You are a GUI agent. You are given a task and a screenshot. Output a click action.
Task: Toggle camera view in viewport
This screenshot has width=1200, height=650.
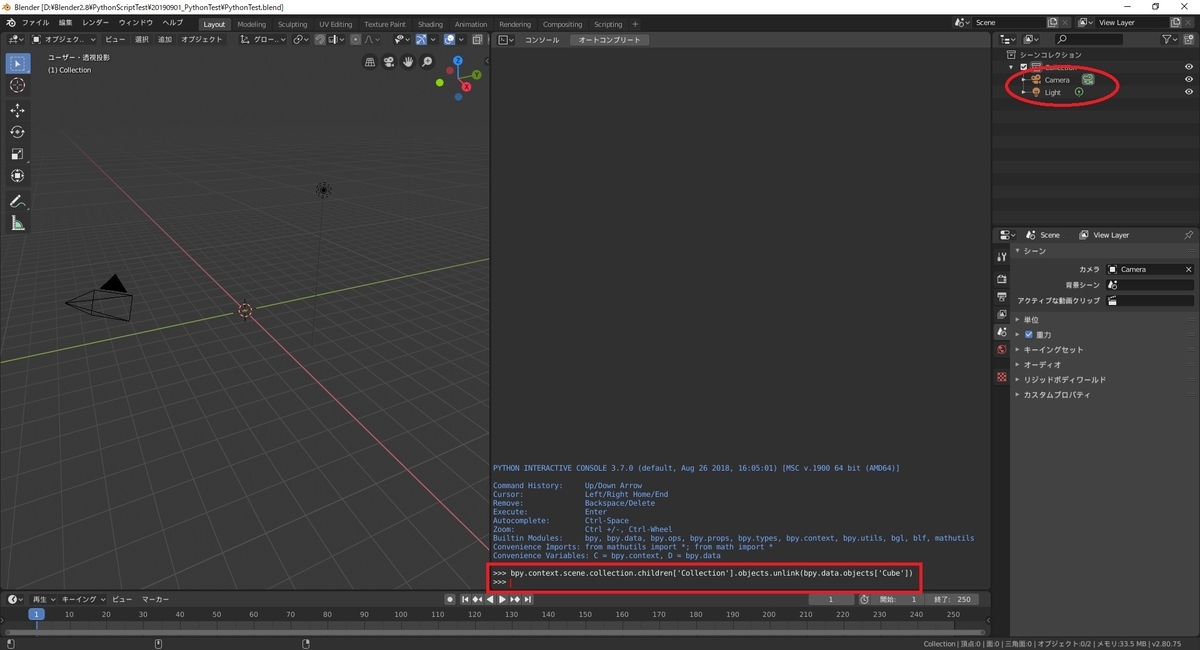click(x=389, y=62)
